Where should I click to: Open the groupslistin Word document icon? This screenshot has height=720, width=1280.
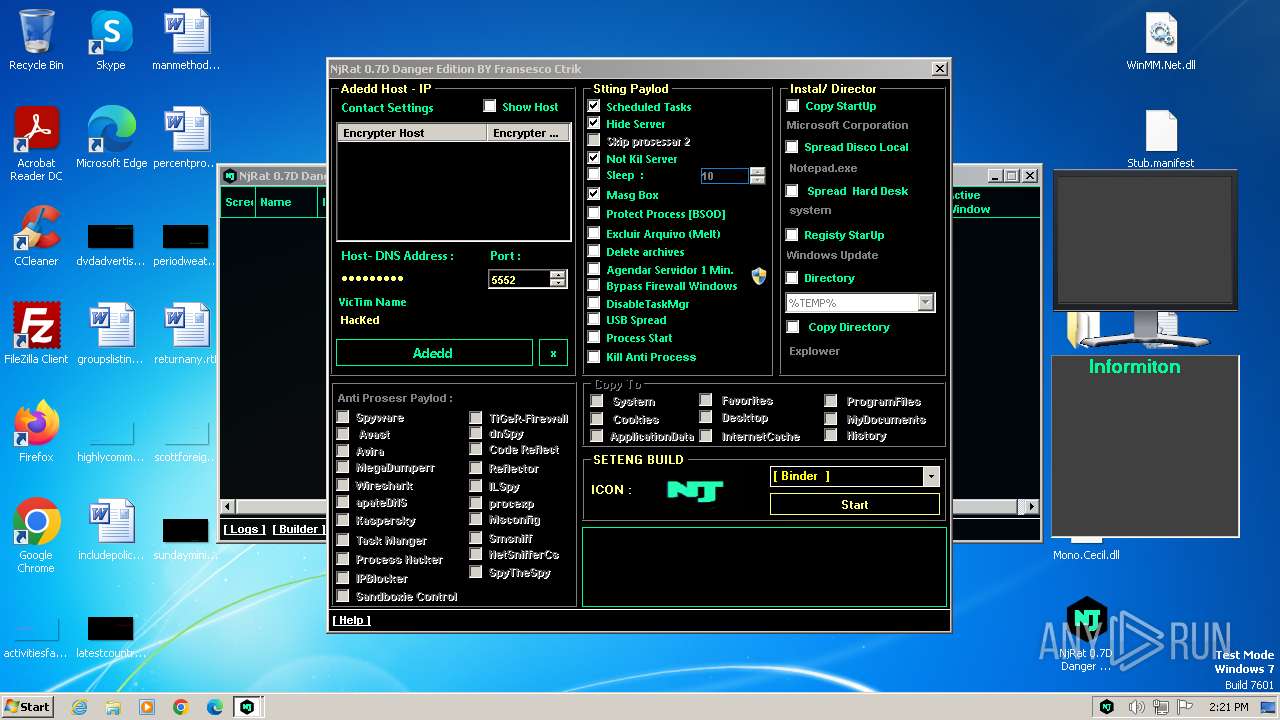coord(111,334)
